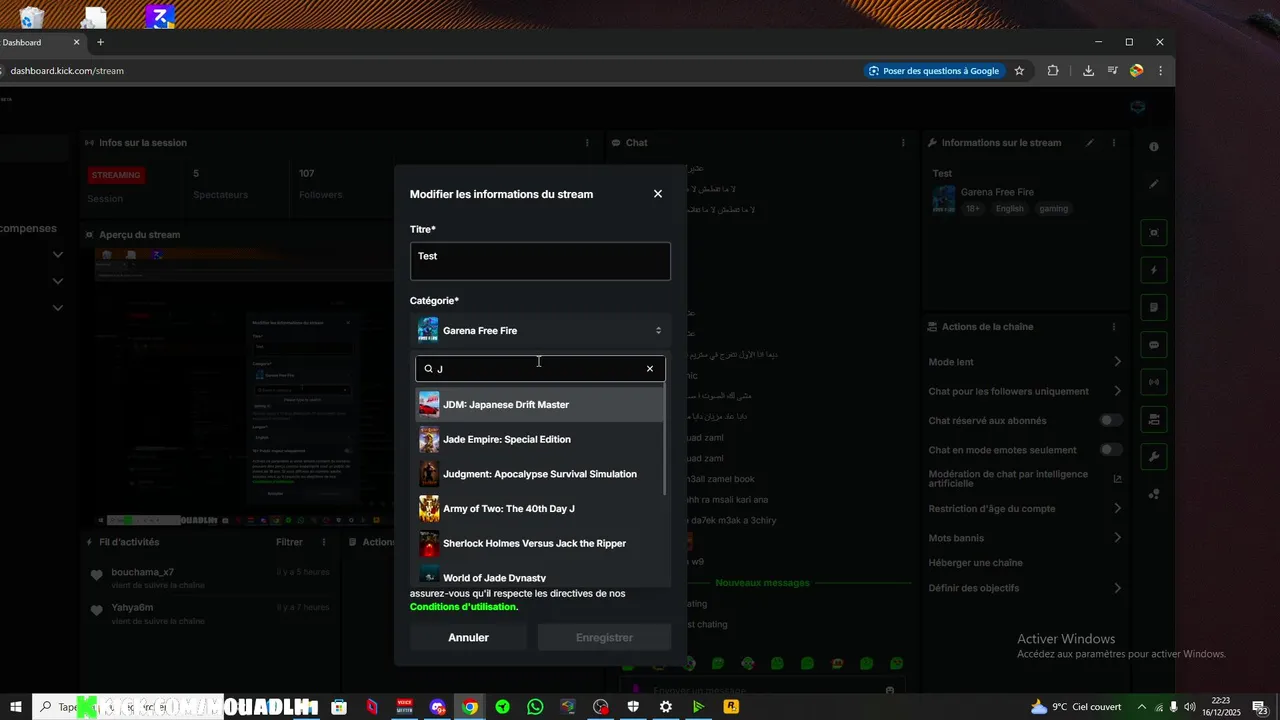
Task: Click Poser des questions à Google
Action: coord(934,71)
